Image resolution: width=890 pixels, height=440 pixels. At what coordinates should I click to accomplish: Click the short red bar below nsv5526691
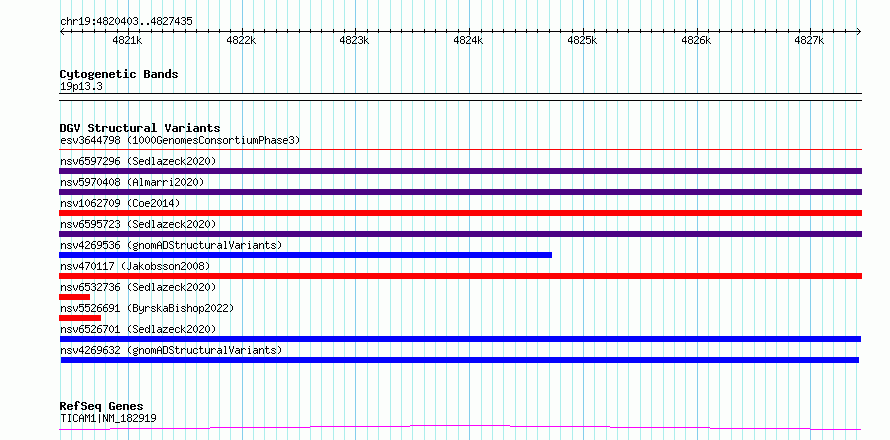tap(79, 318)
